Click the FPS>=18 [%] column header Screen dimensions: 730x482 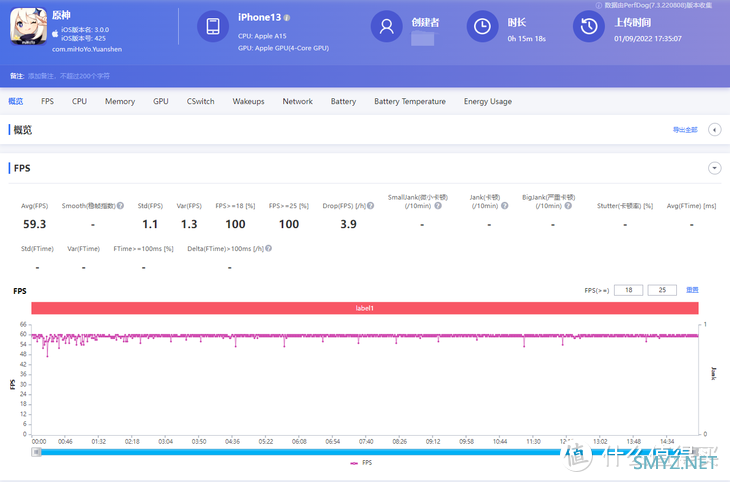tap(235, 206)
